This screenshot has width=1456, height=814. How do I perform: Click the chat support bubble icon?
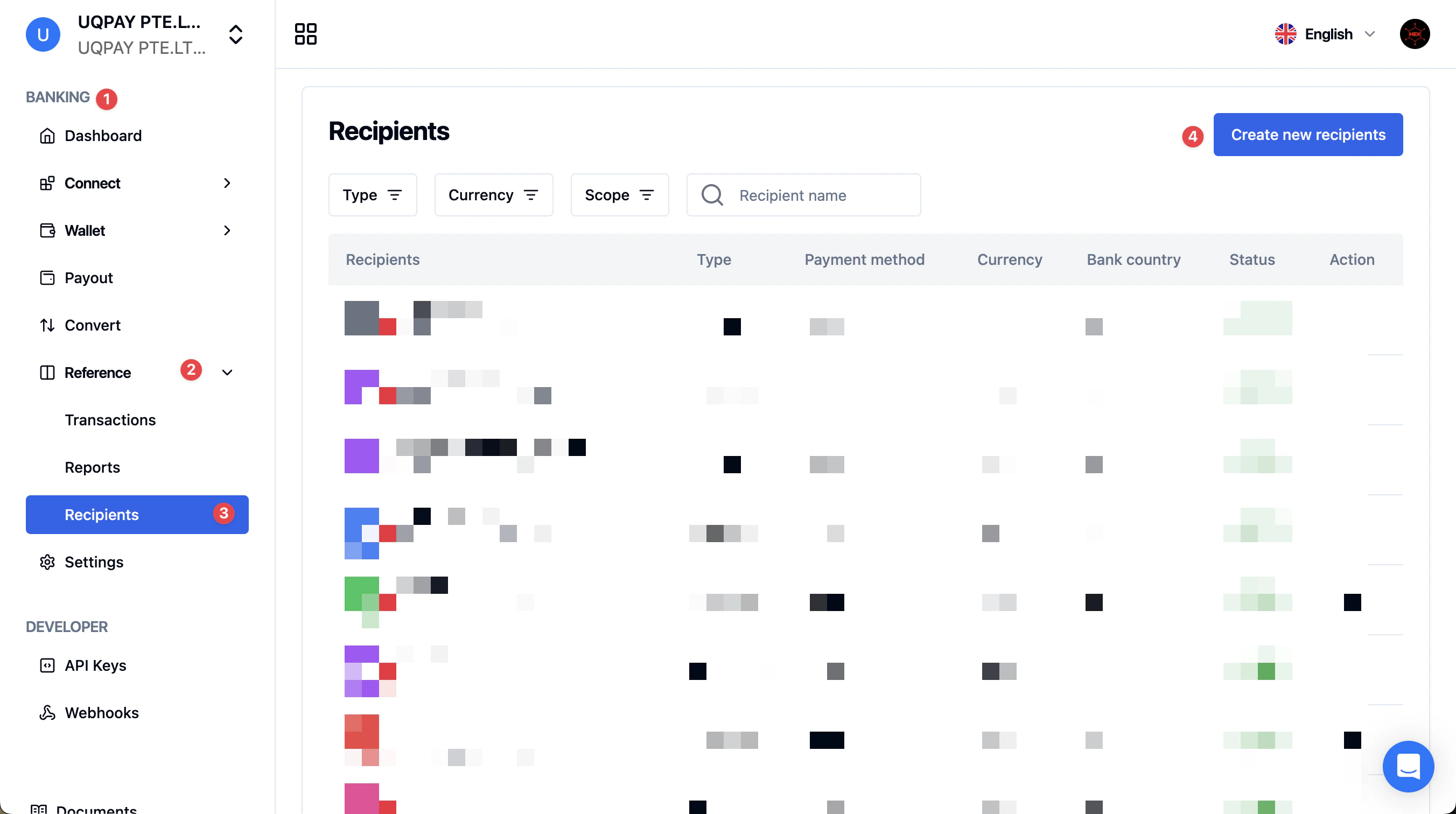[1408, 766]
